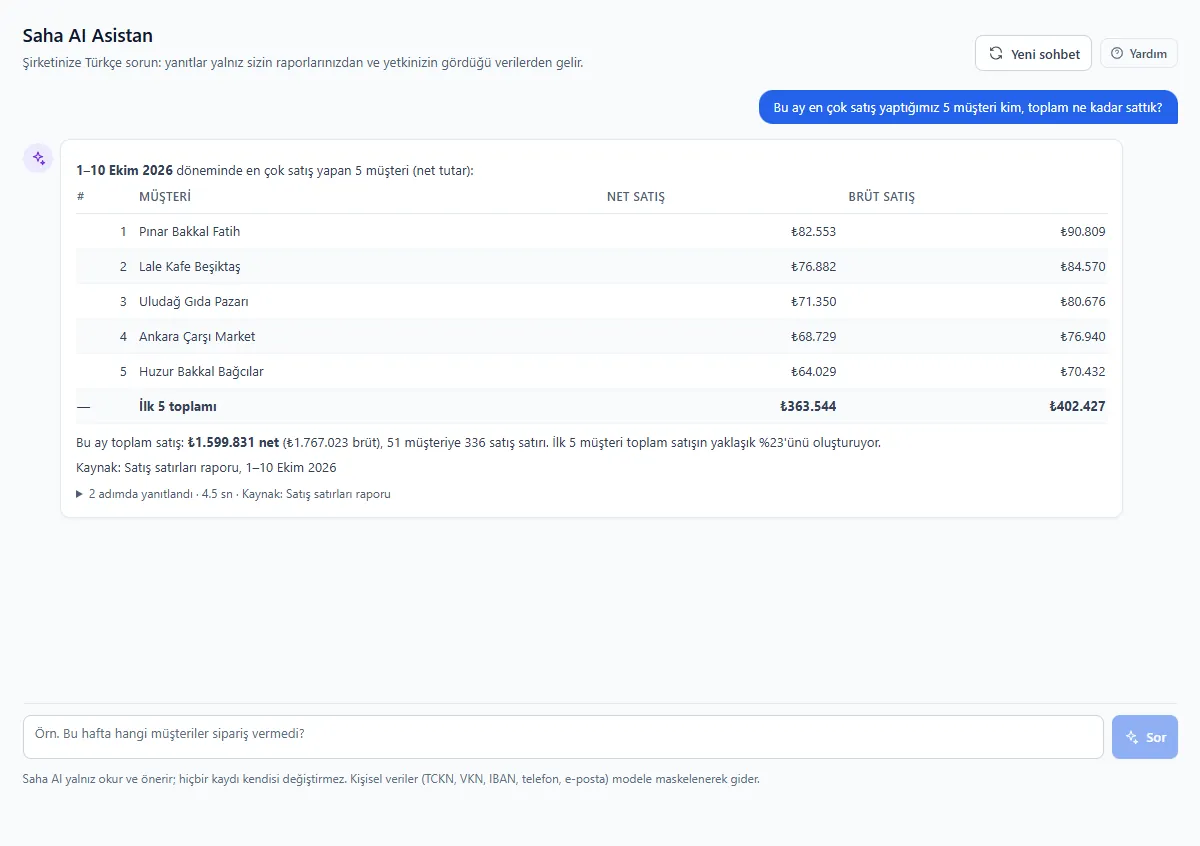Click the footer disclaimer about masked personal data
The image size is (1200, 846).
tap(391, 779)
